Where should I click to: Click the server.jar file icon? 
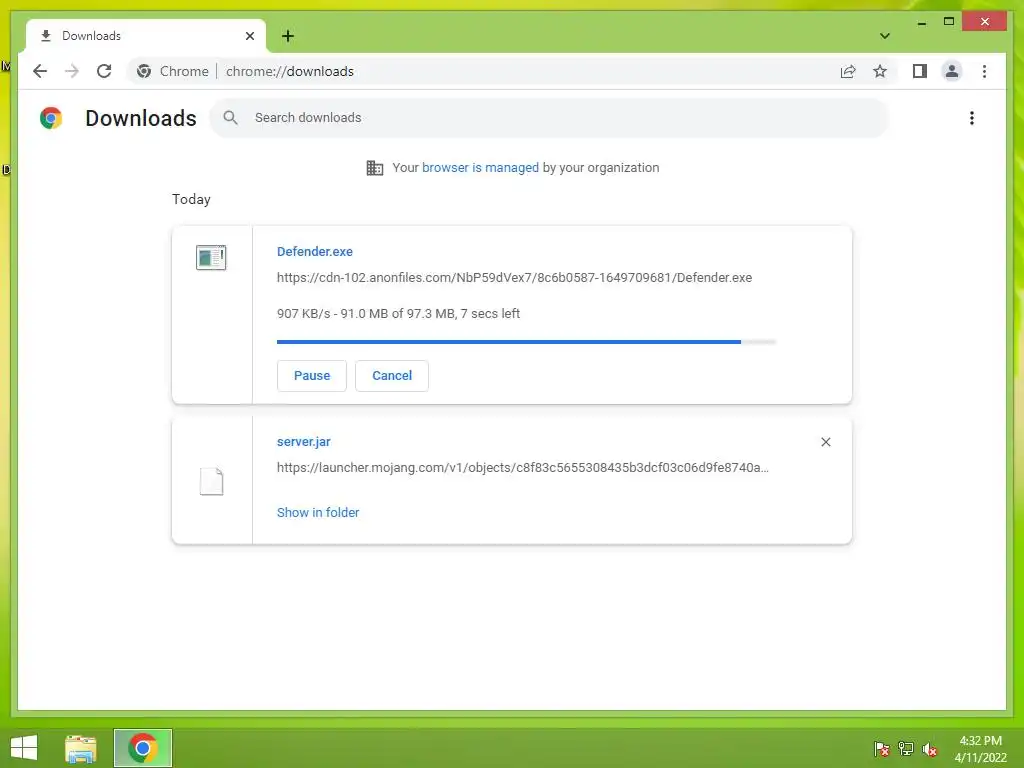211,482
